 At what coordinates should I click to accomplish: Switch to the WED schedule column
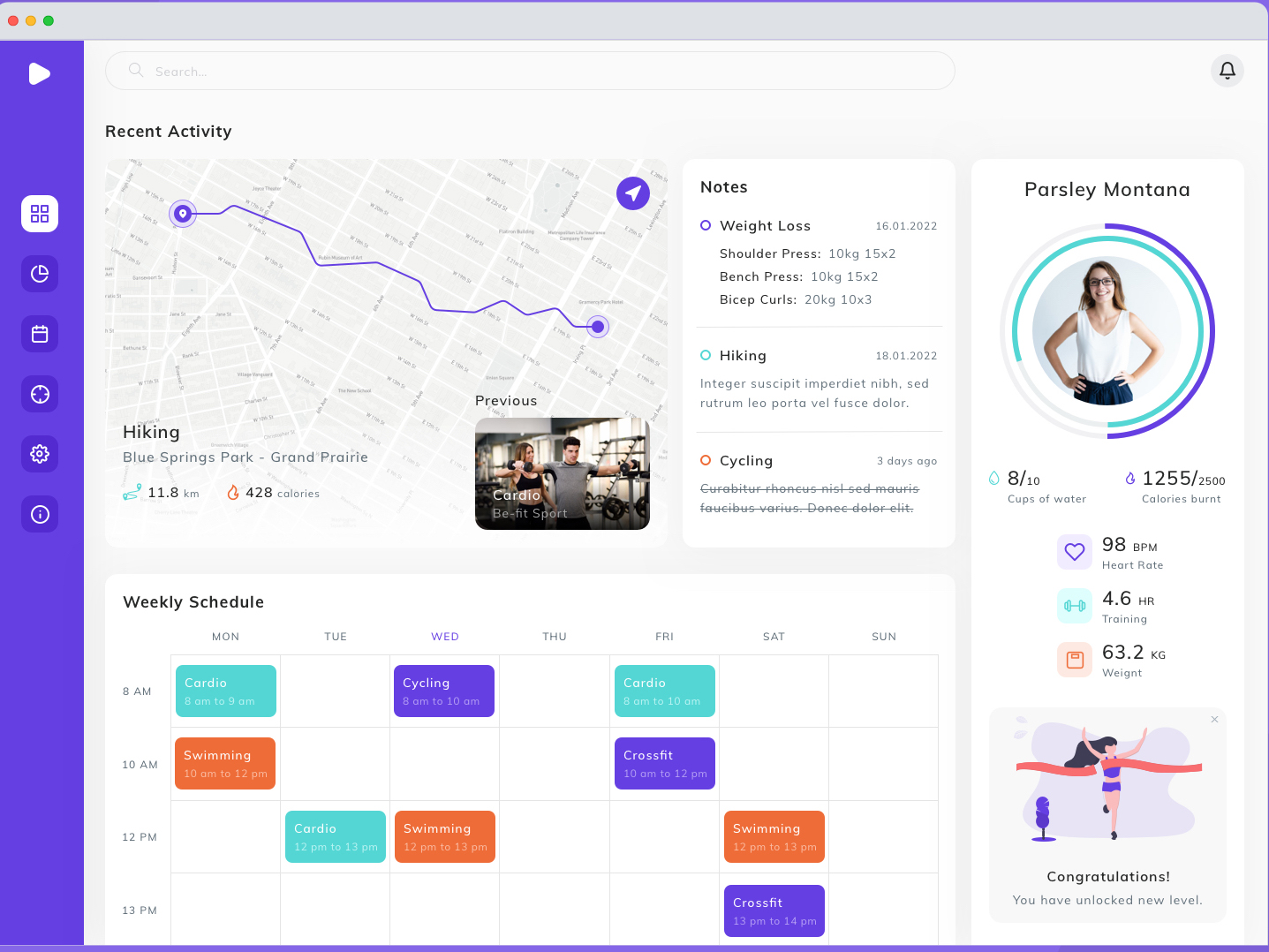(445, 636)
